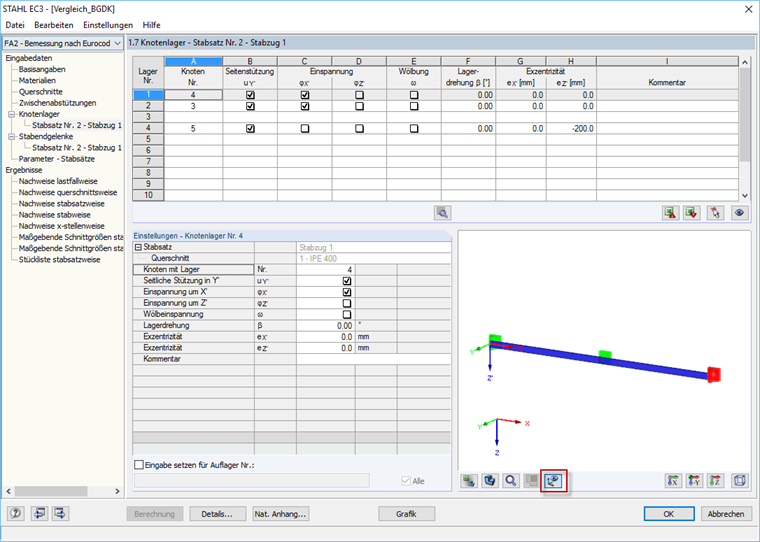Image resolution: width=760 pixels, height=542 pixels.
Task: Select Zwischenabstützungen in the navigator
Action: (x=58, y=103)
